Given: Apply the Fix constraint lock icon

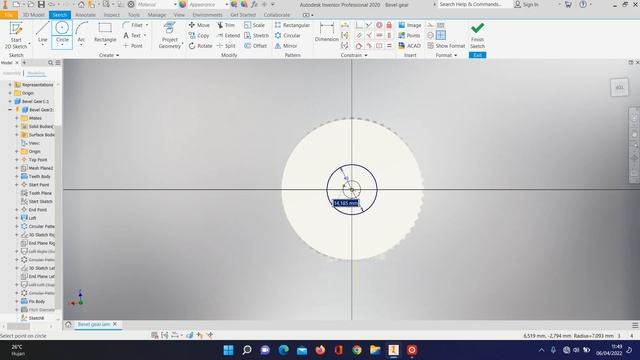Looking at the screenshot, I should tap(389, 25).
